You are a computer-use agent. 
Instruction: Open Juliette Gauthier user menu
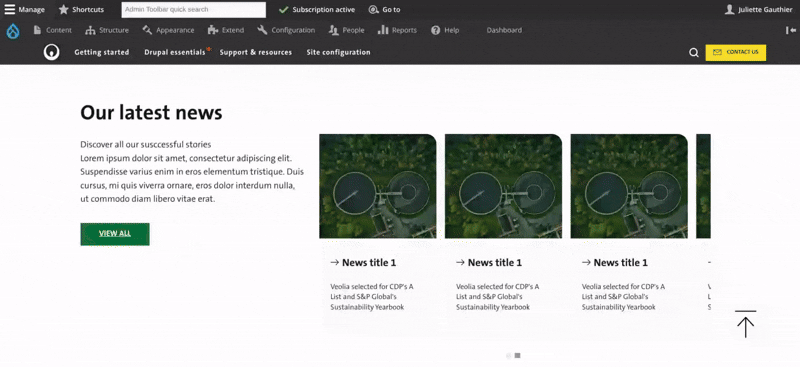759,10
